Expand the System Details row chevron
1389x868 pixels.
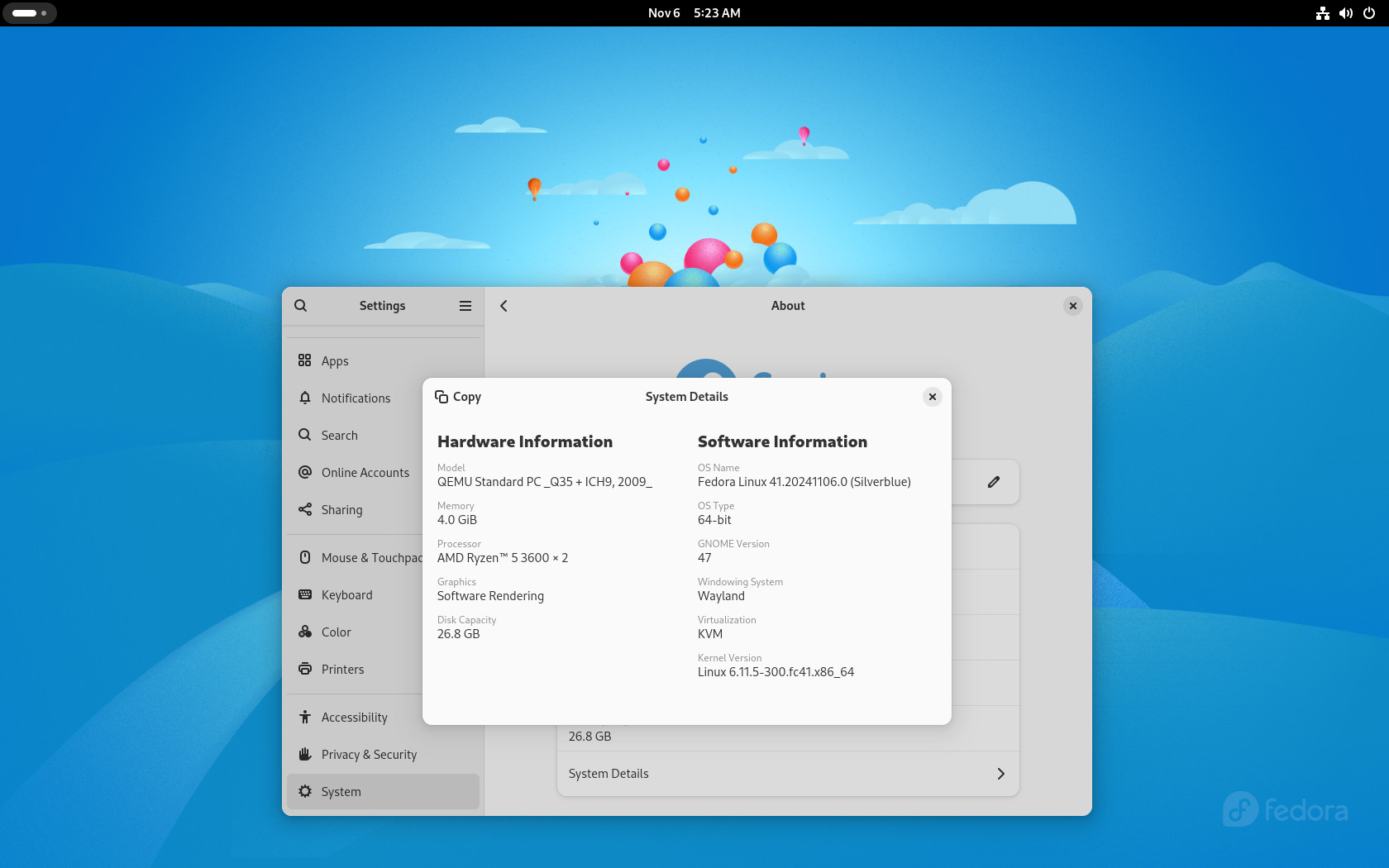coord(1000,774)
